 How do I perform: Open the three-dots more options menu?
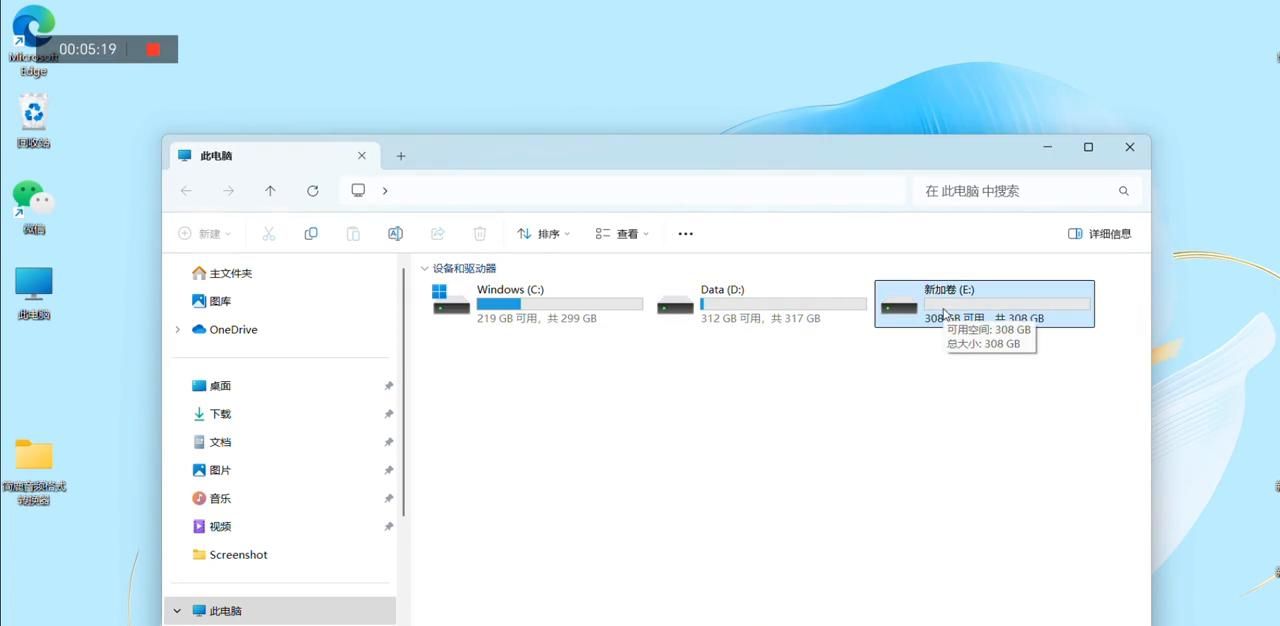[685, 234]
